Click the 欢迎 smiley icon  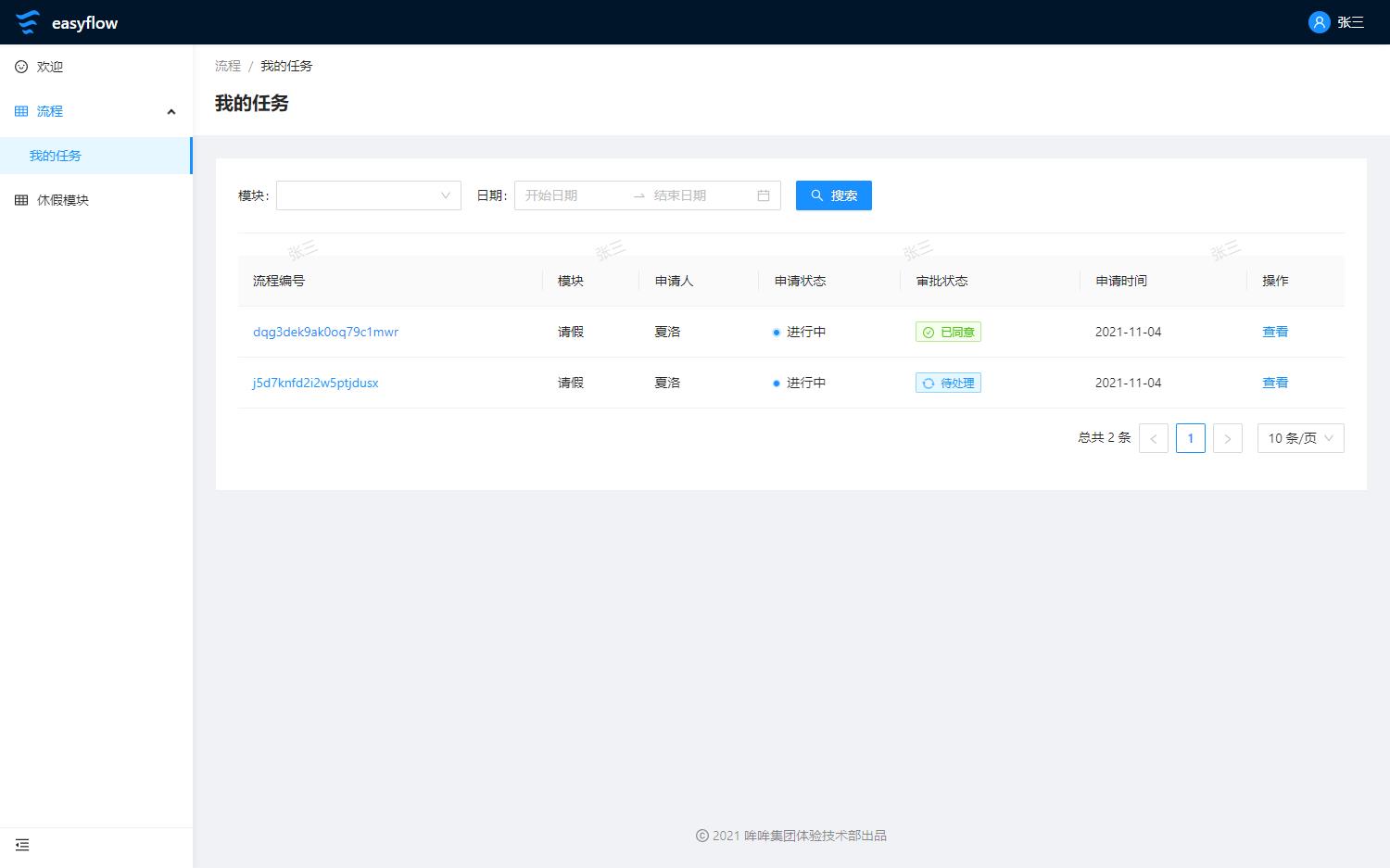[x=21, y=67]
